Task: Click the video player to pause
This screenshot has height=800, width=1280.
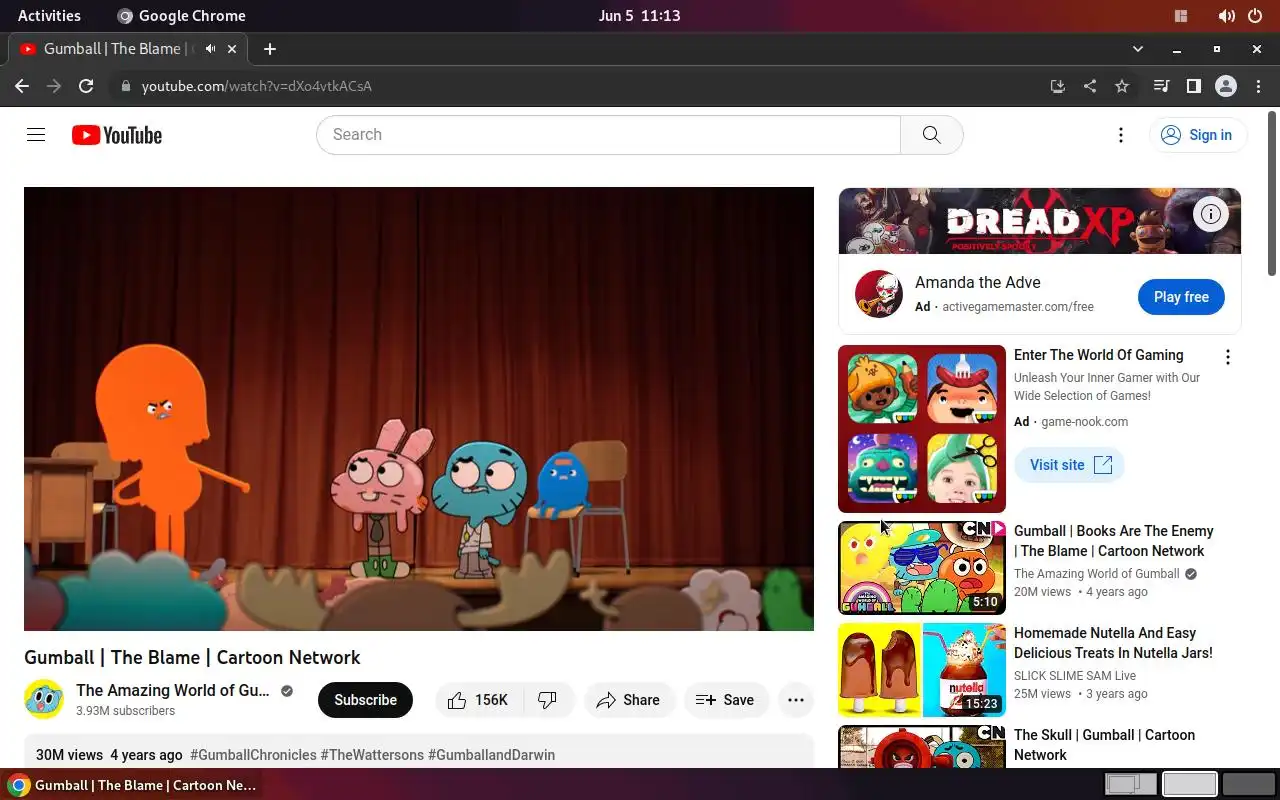Action: (419, 409)
